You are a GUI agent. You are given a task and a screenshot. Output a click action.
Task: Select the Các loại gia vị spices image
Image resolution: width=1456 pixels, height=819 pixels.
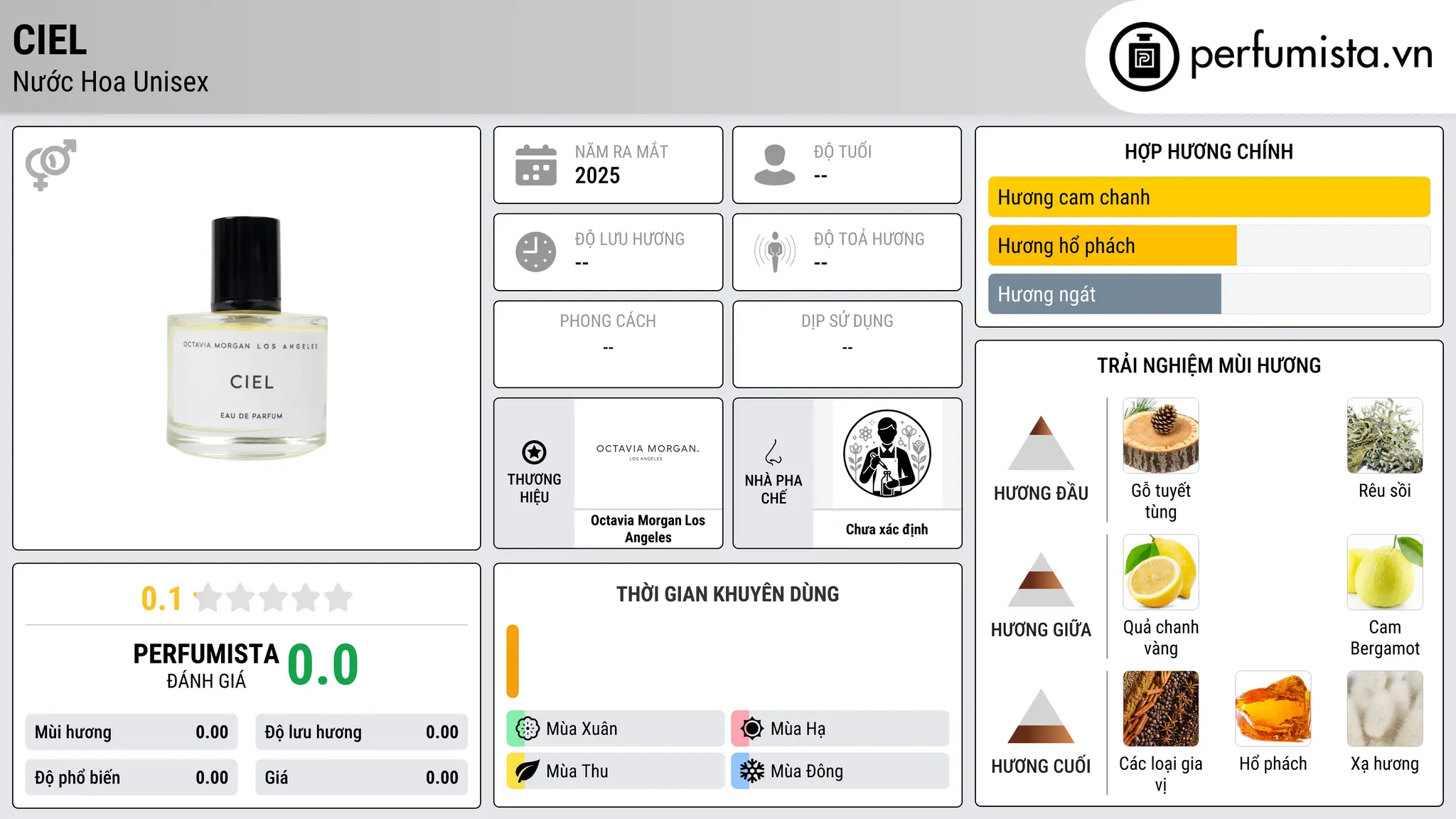[1161, 709]
